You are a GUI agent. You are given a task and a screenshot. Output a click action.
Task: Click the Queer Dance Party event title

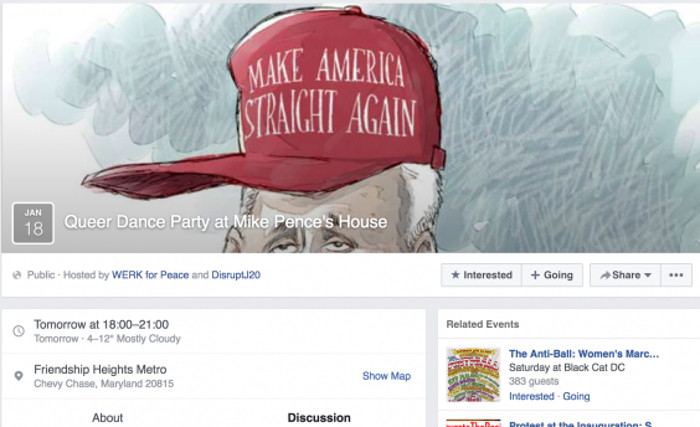[226, 222]
